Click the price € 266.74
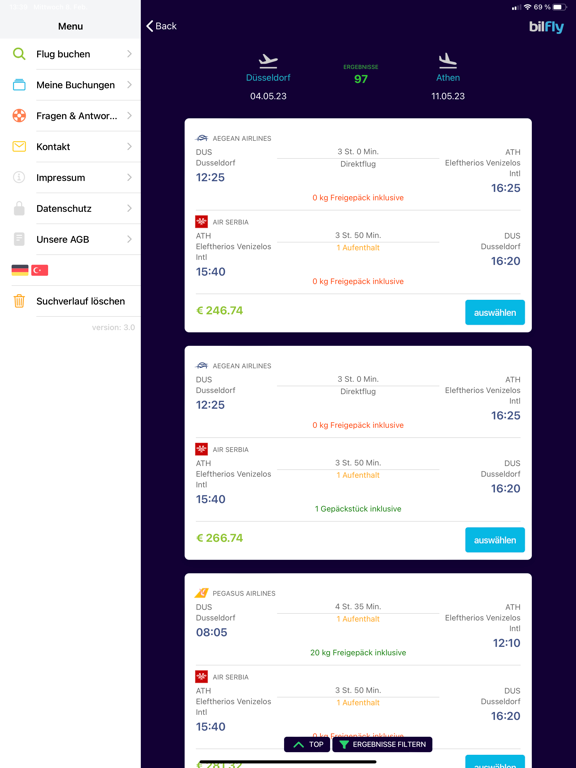The image size is (576, 768). pos(219,537)
